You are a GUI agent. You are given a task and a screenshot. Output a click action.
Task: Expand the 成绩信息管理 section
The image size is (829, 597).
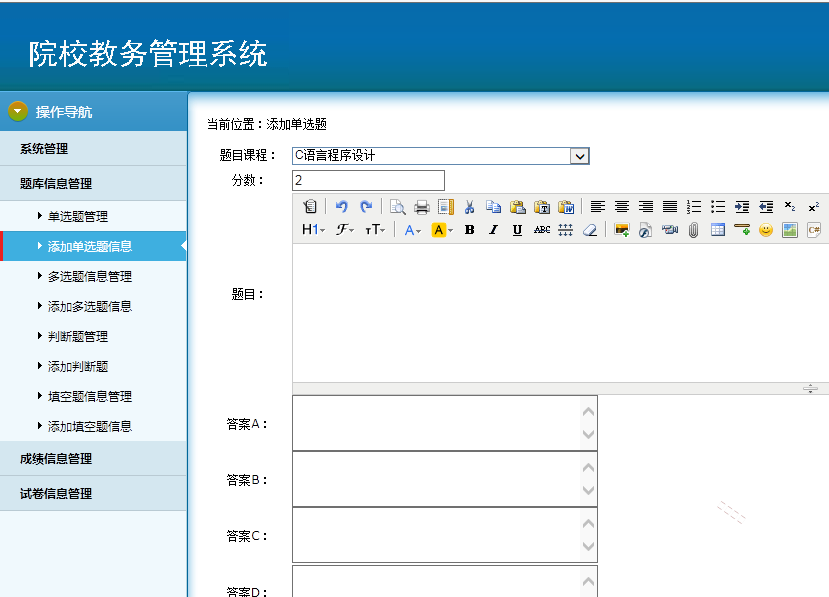coord(93,458)
